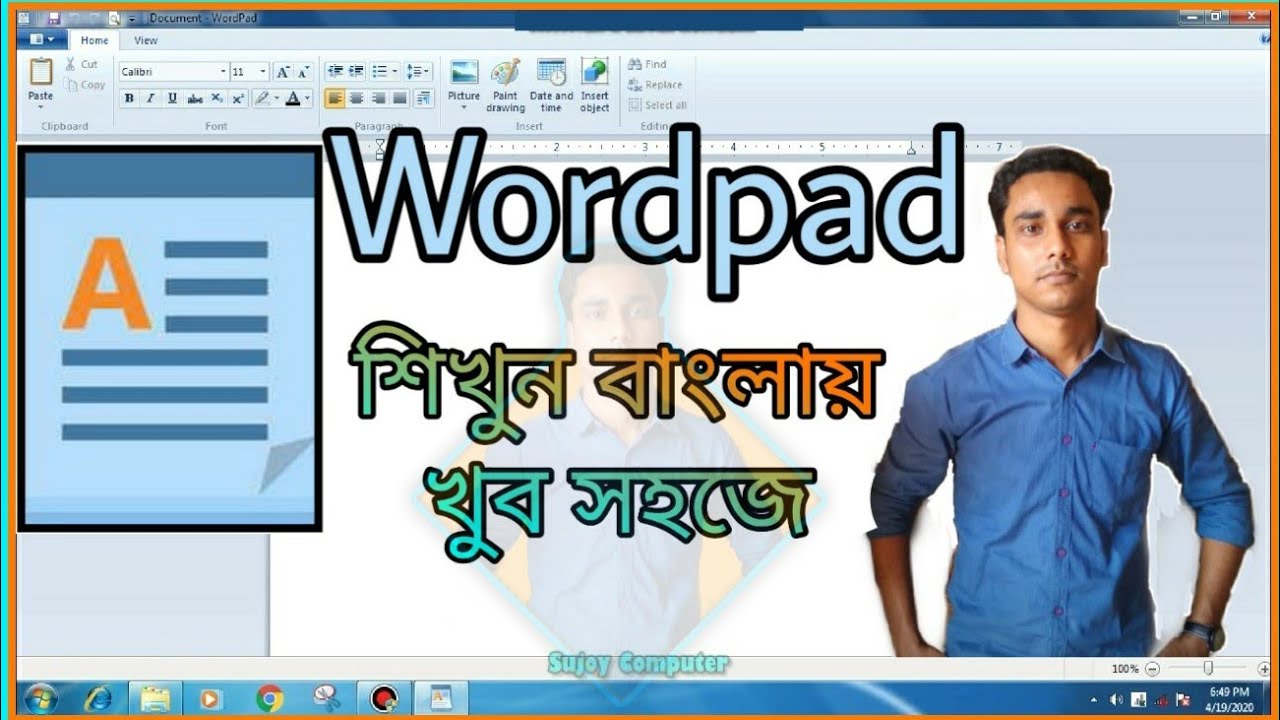Save the document from quick access toolbar
This screenshot has height=720, width=1280.
coord(53,18)
